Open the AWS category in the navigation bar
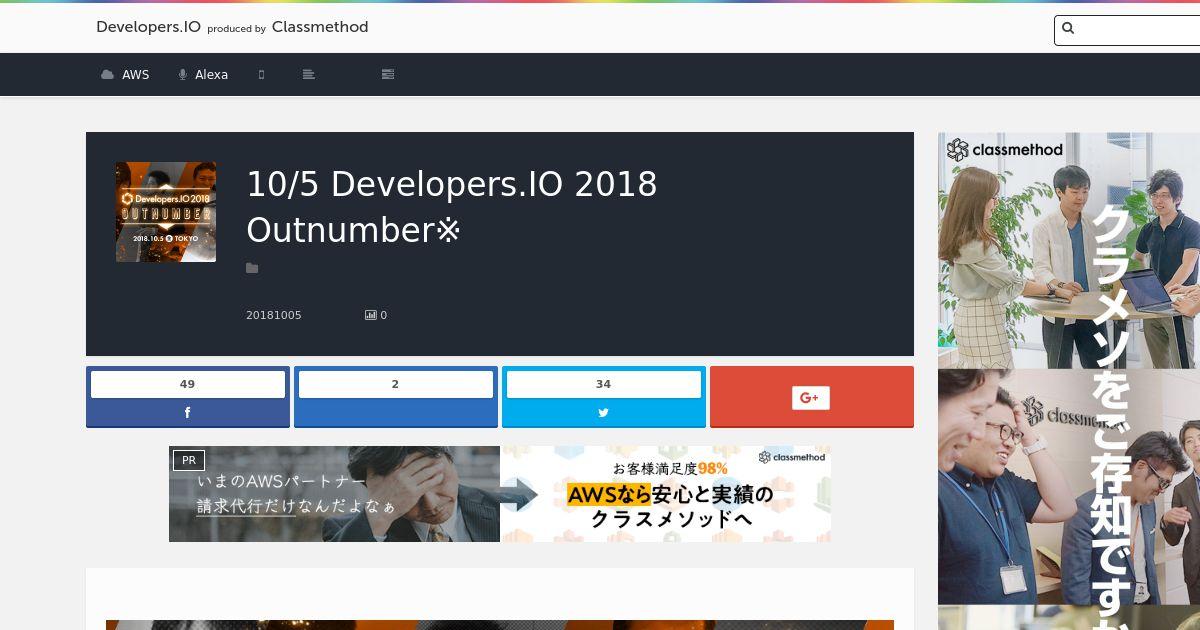The height and width of the screenshot is (630, 1200). pyautogui.click(x=125, y=75)
